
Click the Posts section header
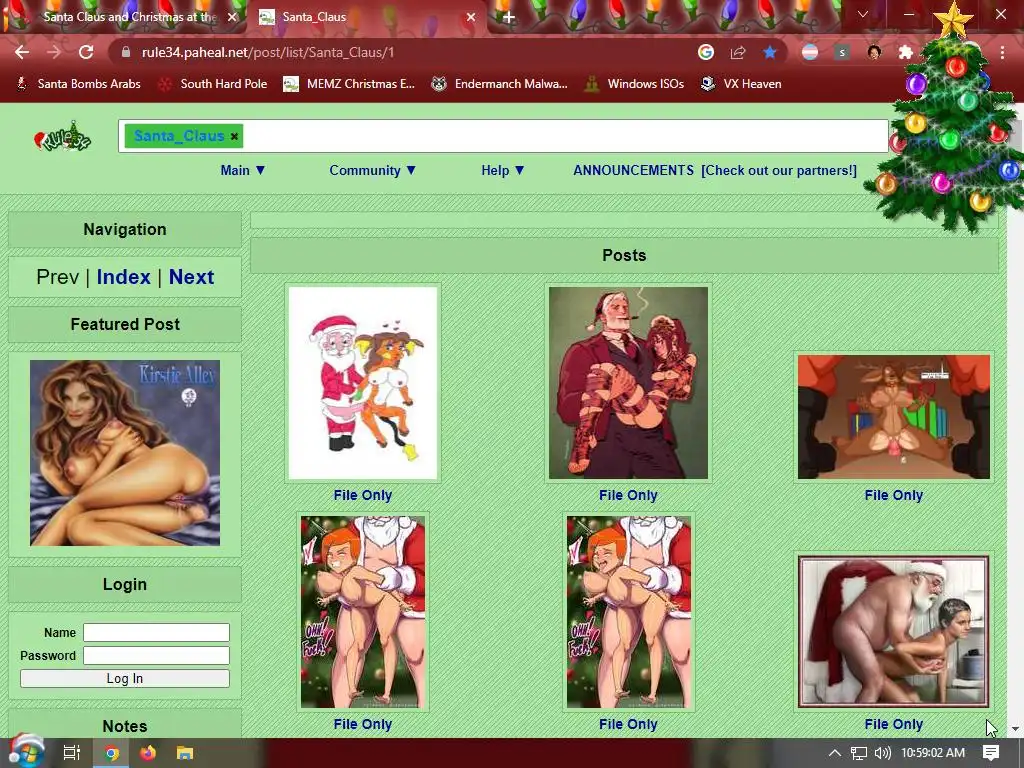[624, 255]
